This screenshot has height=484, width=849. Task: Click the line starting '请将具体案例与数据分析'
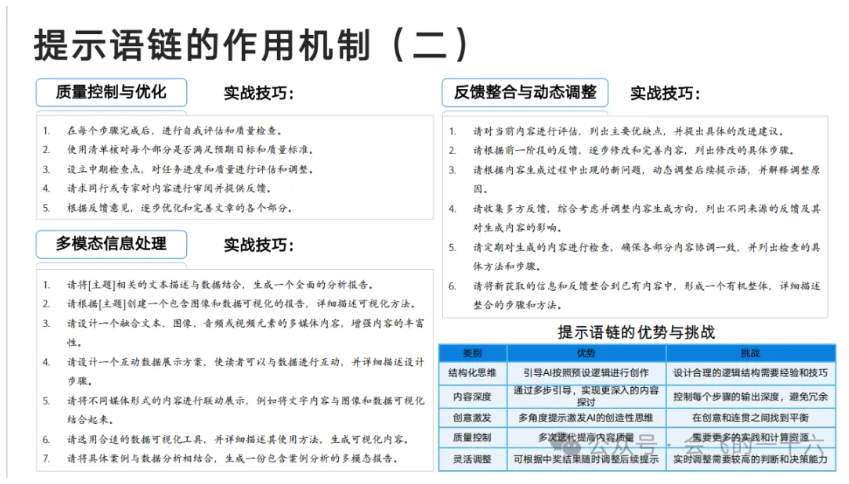[x=232, y=459]
